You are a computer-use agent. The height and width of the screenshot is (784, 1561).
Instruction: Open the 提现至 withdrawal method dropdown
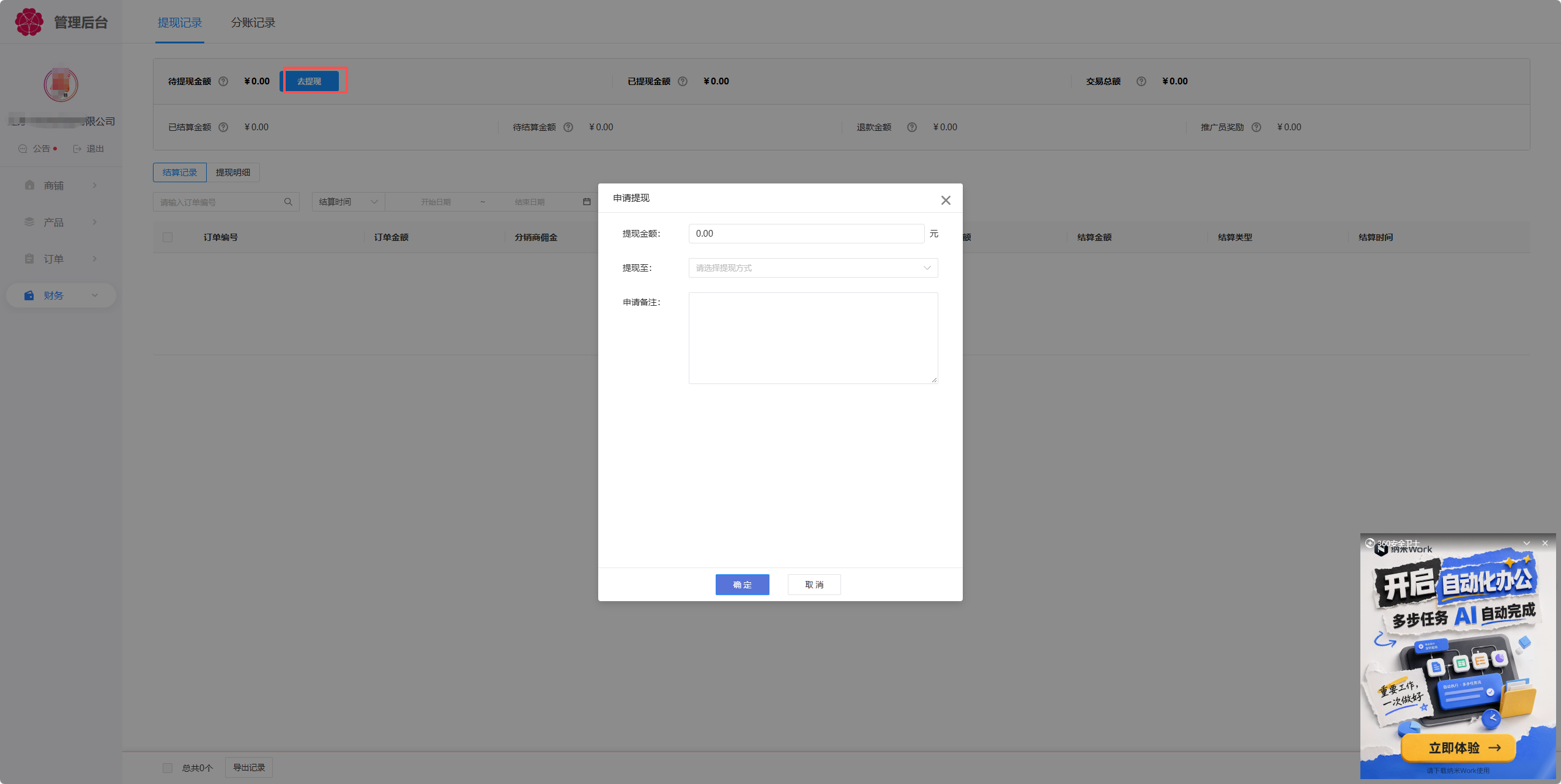coord(813,268)
